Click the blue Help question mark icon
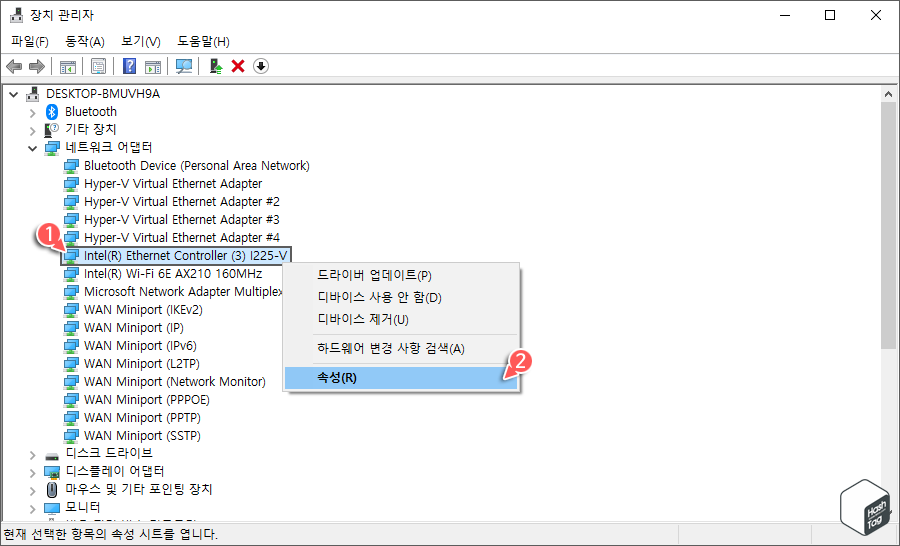The width and height of the screenshot is (900, 546). pyautogui.click(x=130, y=67)
